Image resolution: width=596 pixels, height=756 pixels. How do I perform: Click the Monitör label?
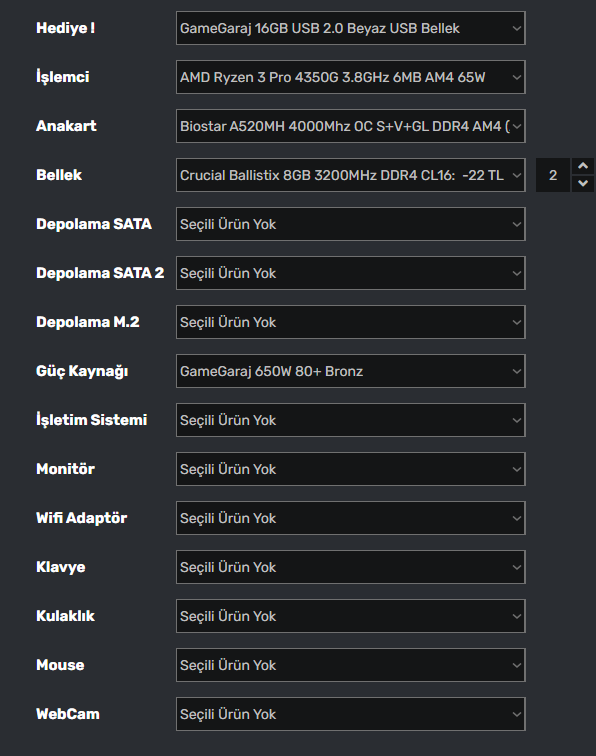tap(65, 469)
